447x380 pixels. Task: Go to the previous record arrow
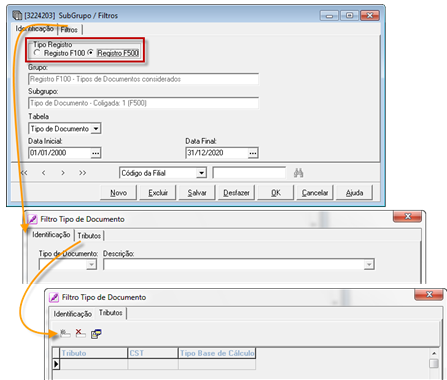point(43,173)
